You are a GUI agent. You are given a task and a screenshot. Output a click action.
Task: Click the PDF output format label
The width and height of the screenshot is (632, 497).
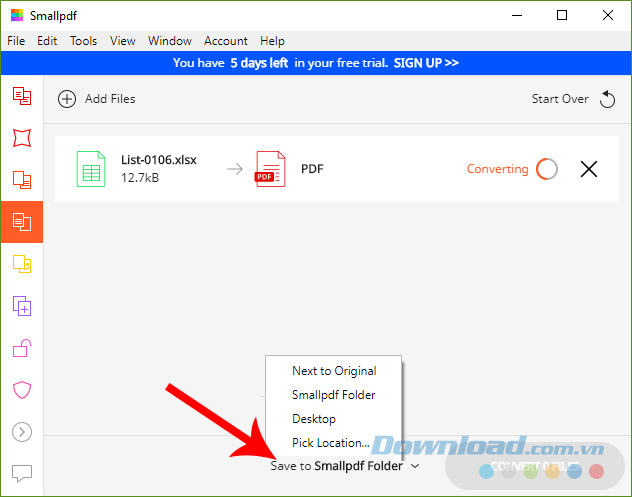(x=312, y=169)
